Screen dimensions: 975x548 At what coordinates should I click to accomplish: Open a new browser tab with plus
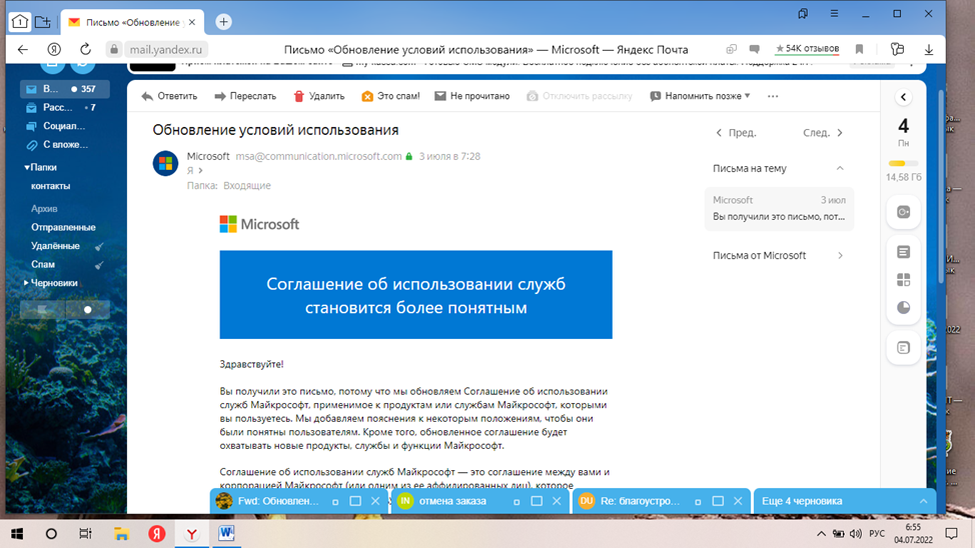[x=223, y=22]
